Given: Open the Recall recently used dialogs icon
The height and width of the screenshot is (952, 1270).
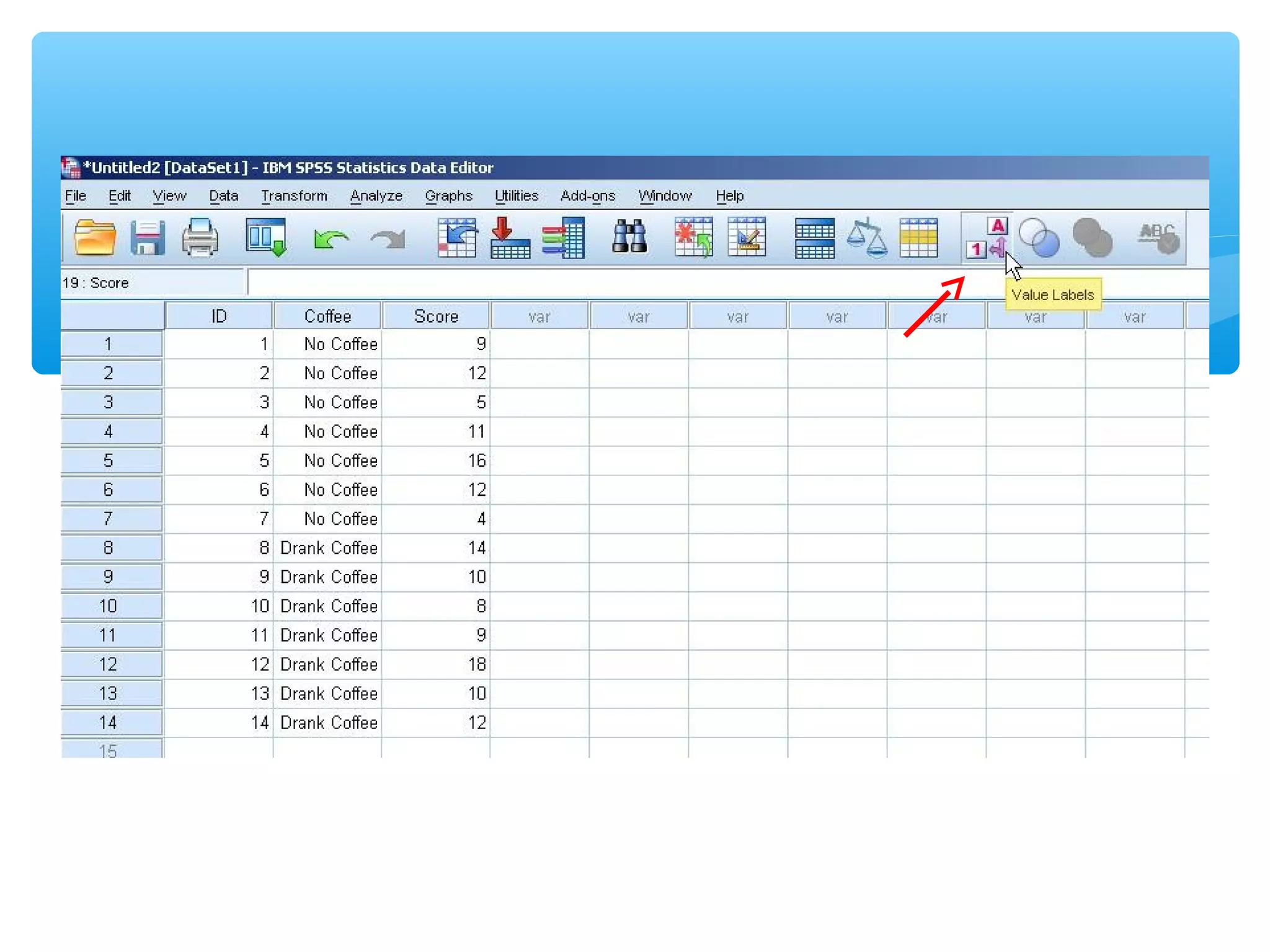Looking at the screenshot, I should click(x=265, y=238).
